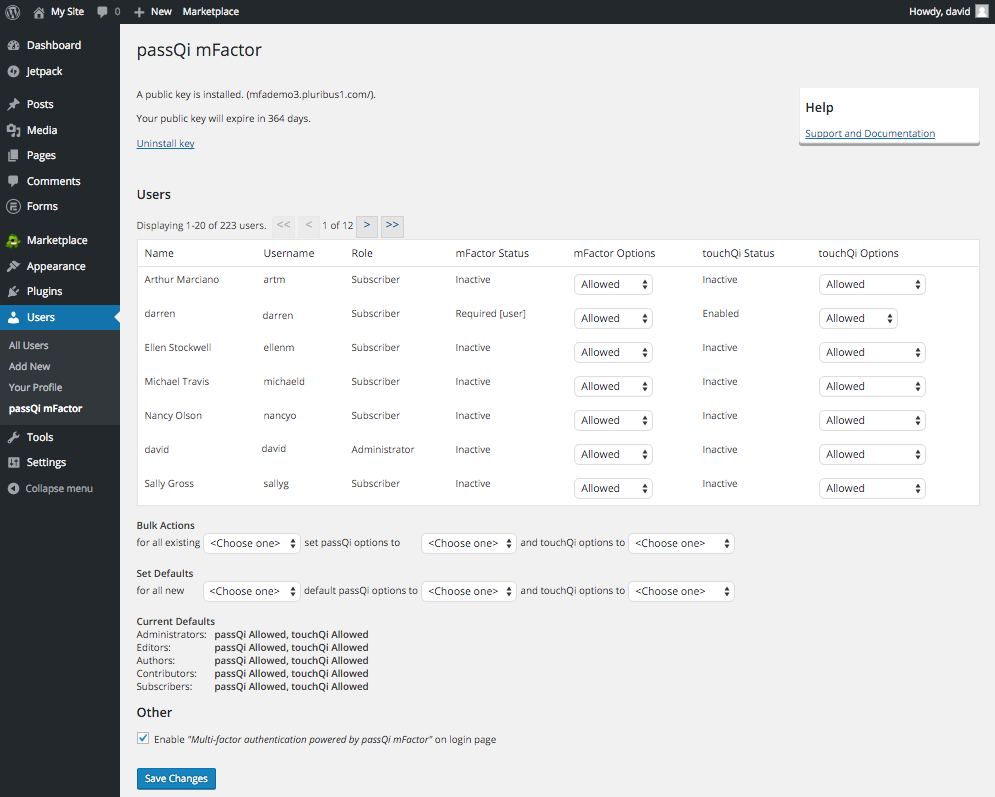Toggle the multi-factor login page checkbox
The width and height of the screenshot is (995, 797).
(143, 739)
